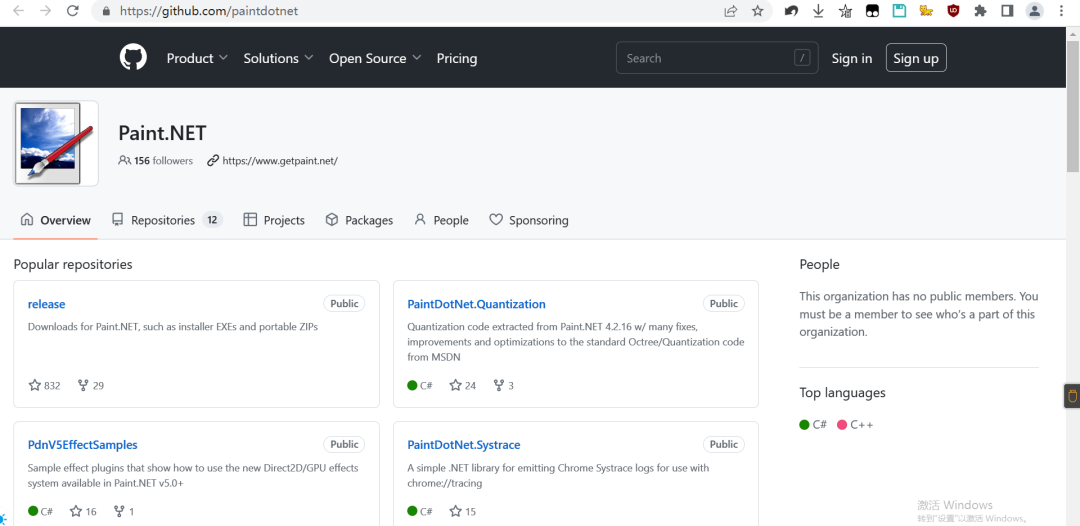Expand the Solutions dropdown menu
This screenshot has height=526, width=1080.
[278, 59]
